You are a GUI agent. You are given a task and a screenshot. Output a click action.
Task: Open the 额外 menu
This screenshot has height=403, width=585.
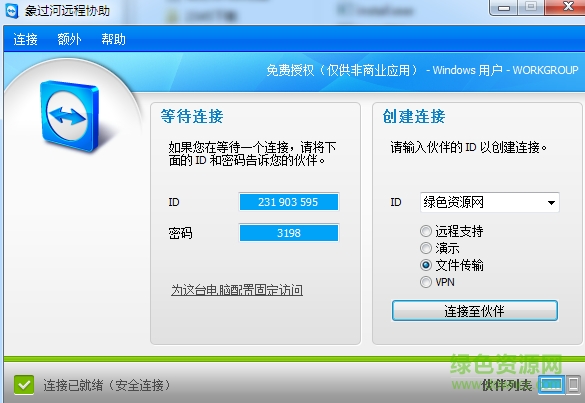click(69, 39)
